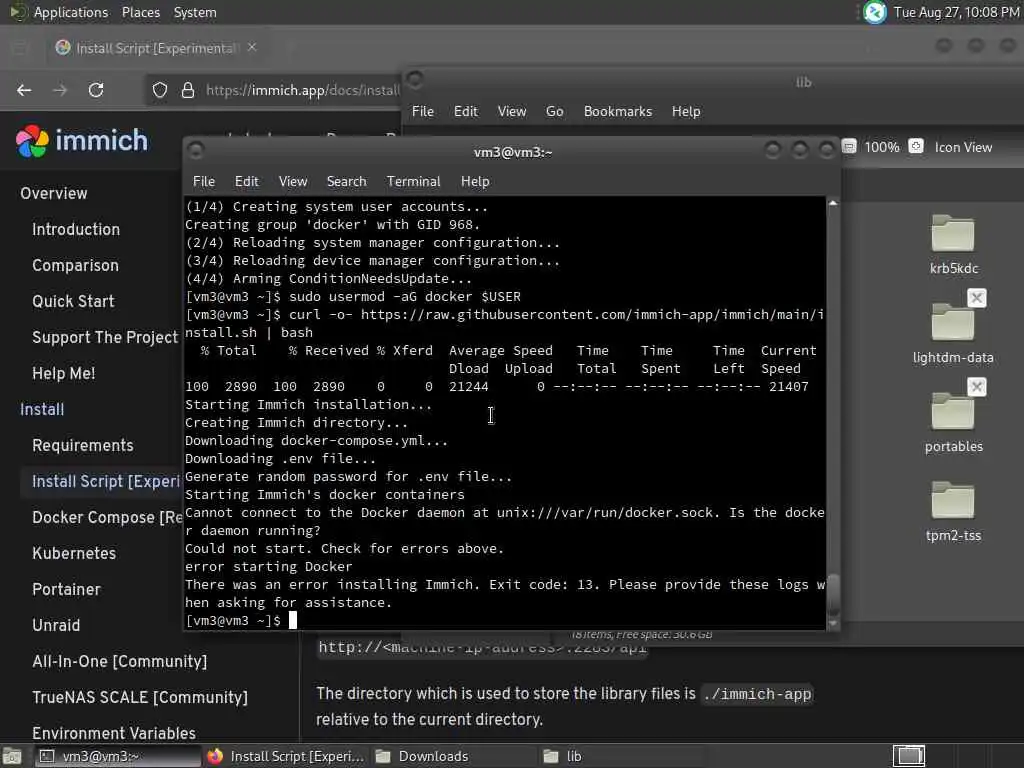Click the zoom in icon beside 100%
This screenshot has width=1024, height=768.
tap(916, 146)
